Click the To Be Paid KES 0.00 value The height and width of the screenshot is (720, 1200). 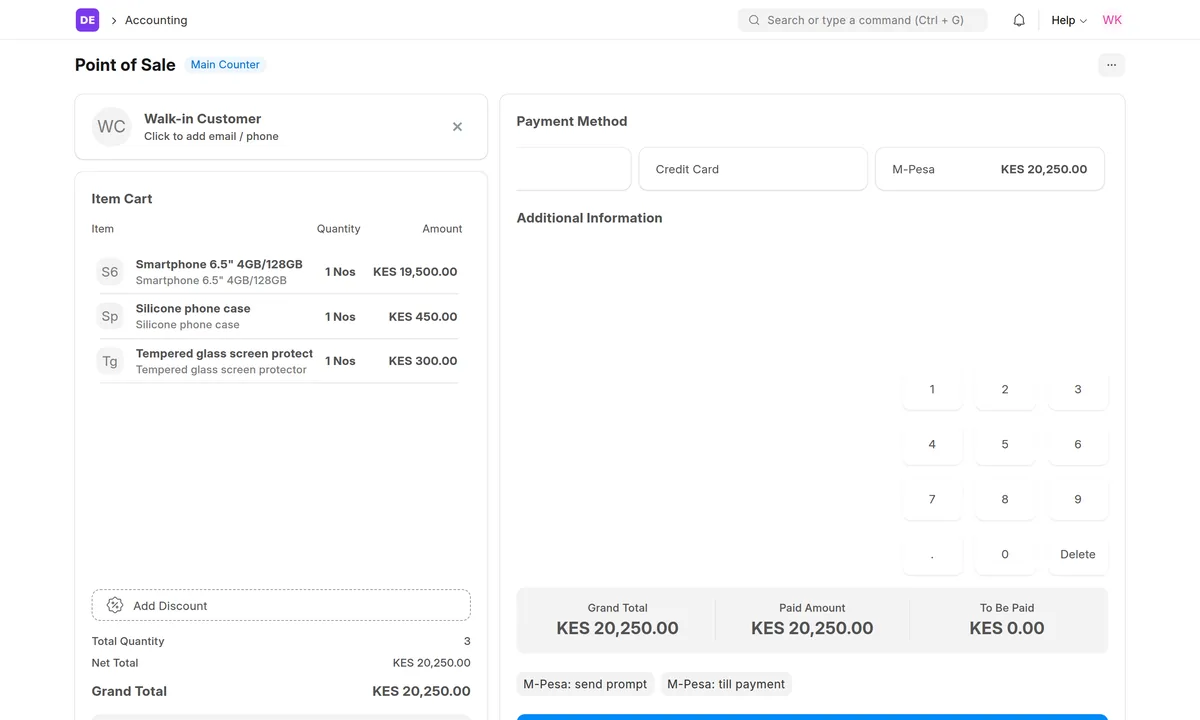point(1007,628)
